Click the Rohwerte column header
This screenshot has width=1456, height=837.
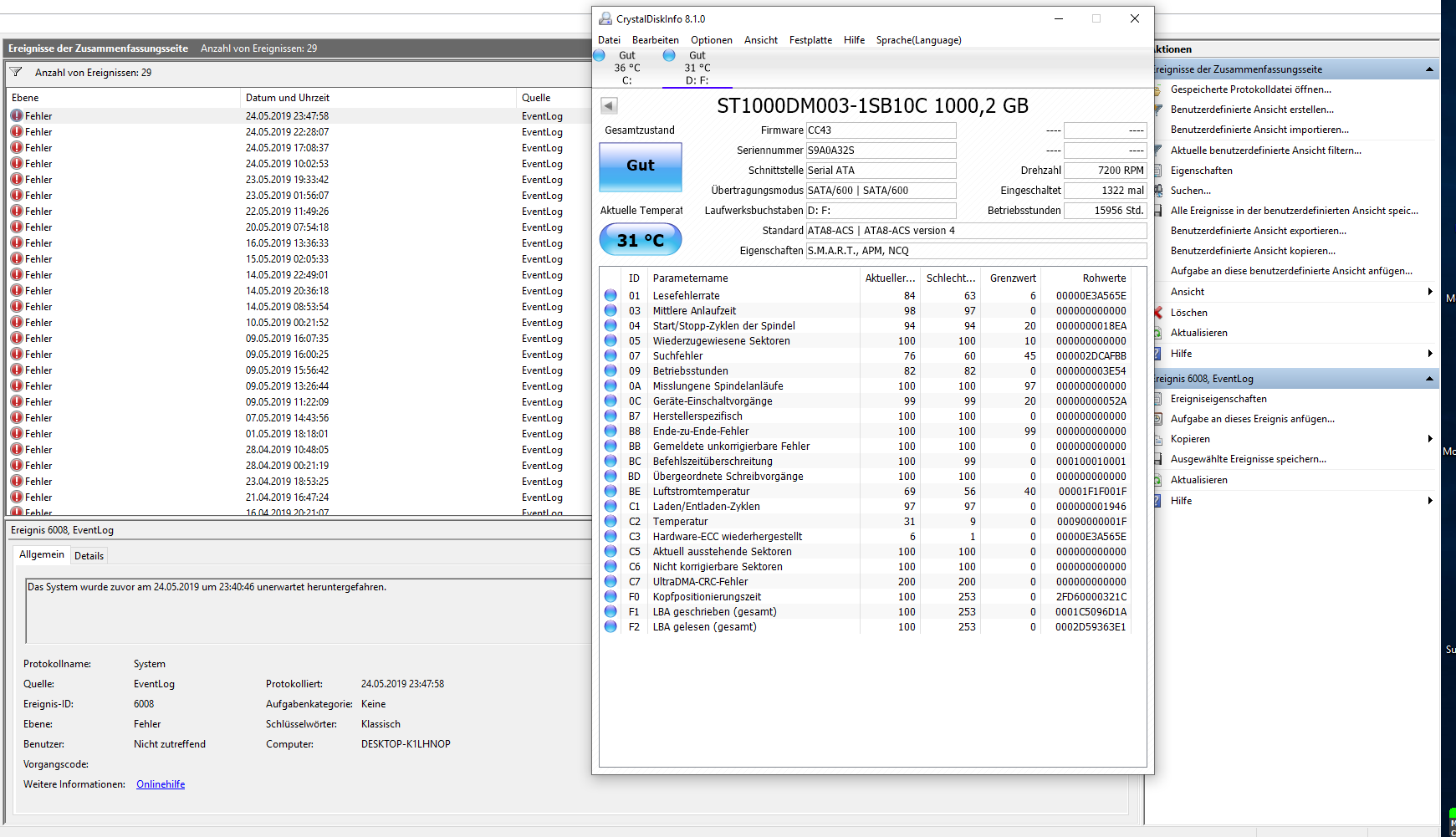pos(1087,278)
